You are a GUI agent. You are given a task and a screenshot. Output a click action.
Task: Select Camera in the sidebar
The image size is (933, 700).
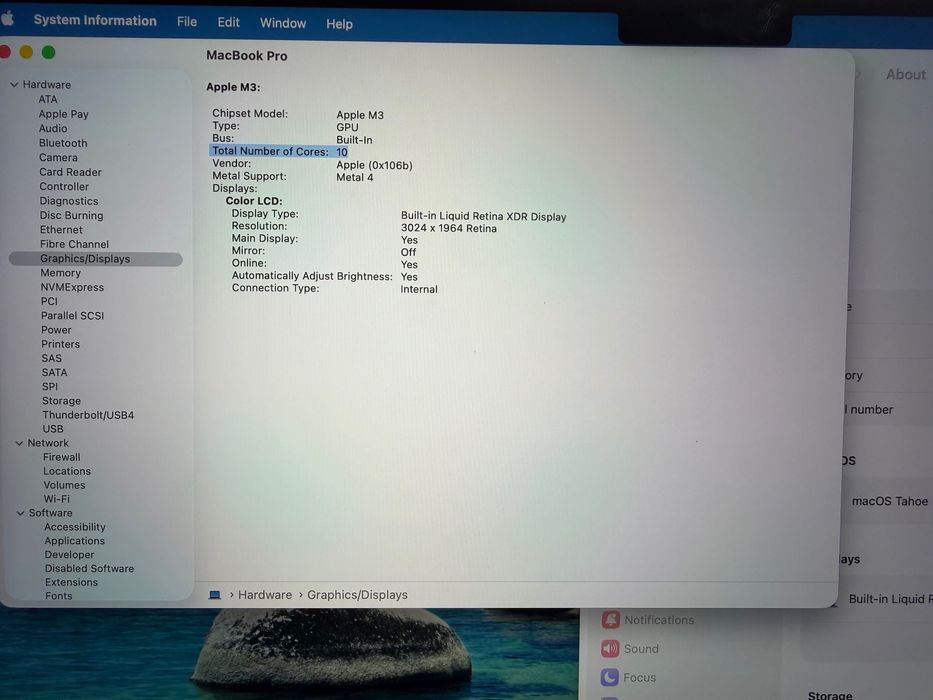pyautogui.click(x=58, y=157)
